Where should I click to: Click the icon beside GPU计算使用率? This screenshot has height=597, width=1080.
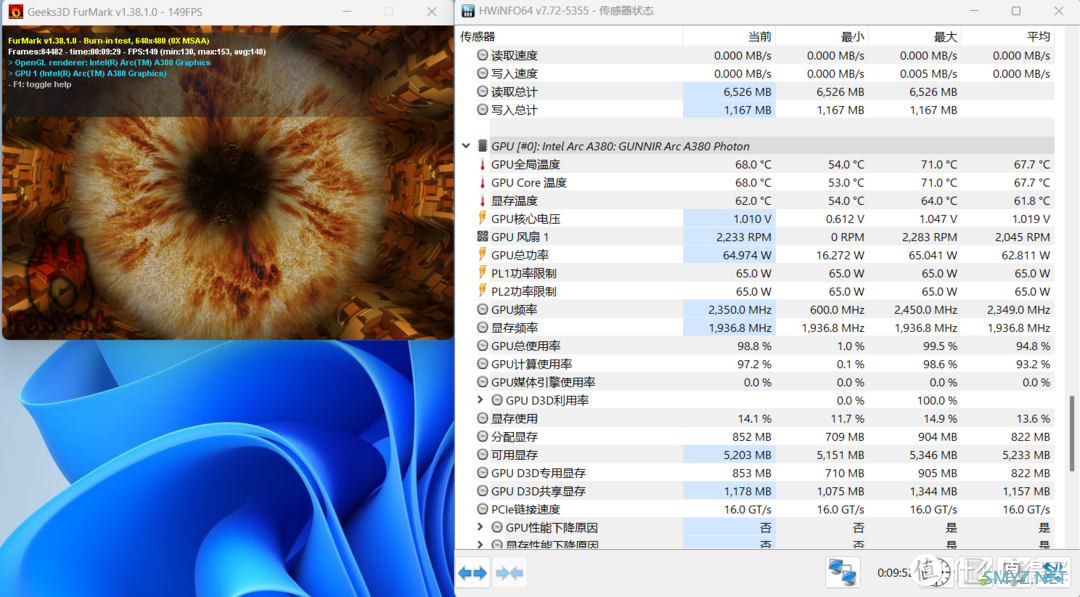click(482, 364)
